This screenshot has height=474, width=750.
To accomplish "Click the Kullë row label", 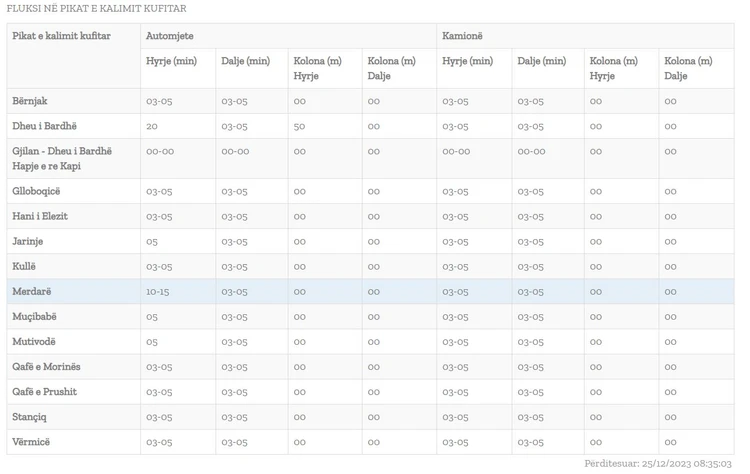I will 24,266.
